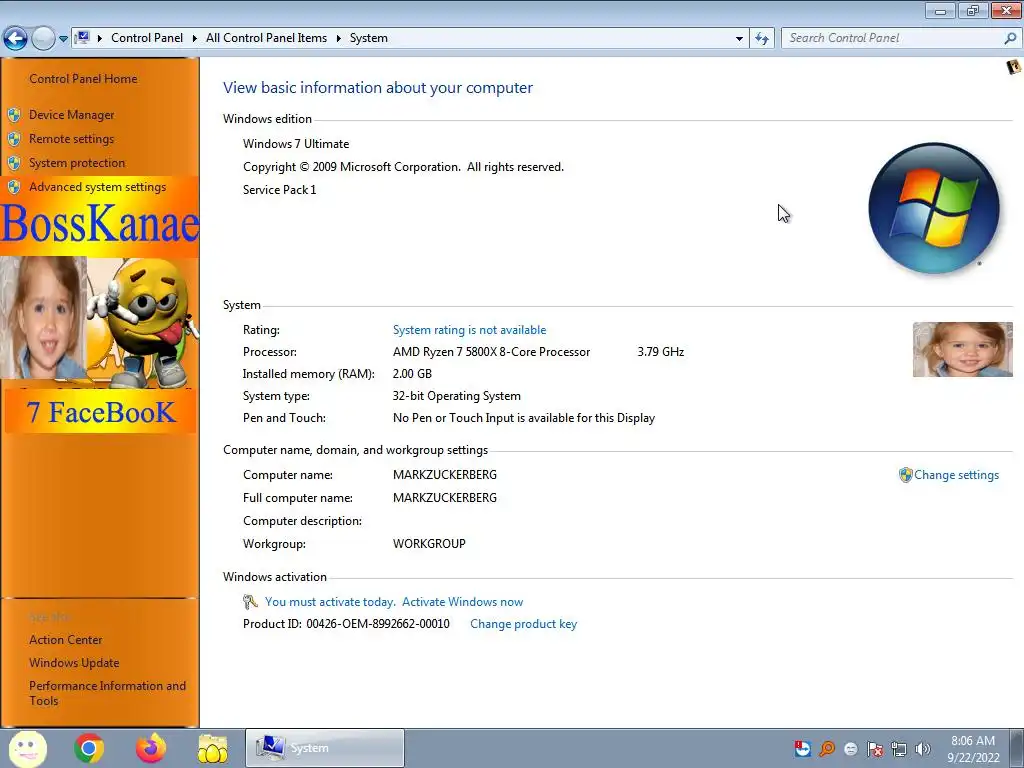1024x768 pixels.
Task: Click gray face tray icon
Action: pyautogui.click(x=851, y=749)
